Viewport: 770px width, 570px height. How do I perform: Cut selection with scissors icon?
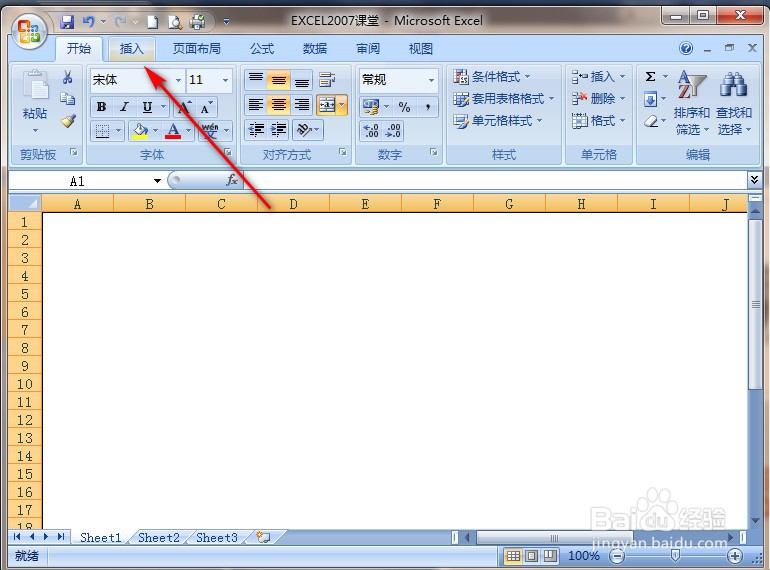coord(68,77)
